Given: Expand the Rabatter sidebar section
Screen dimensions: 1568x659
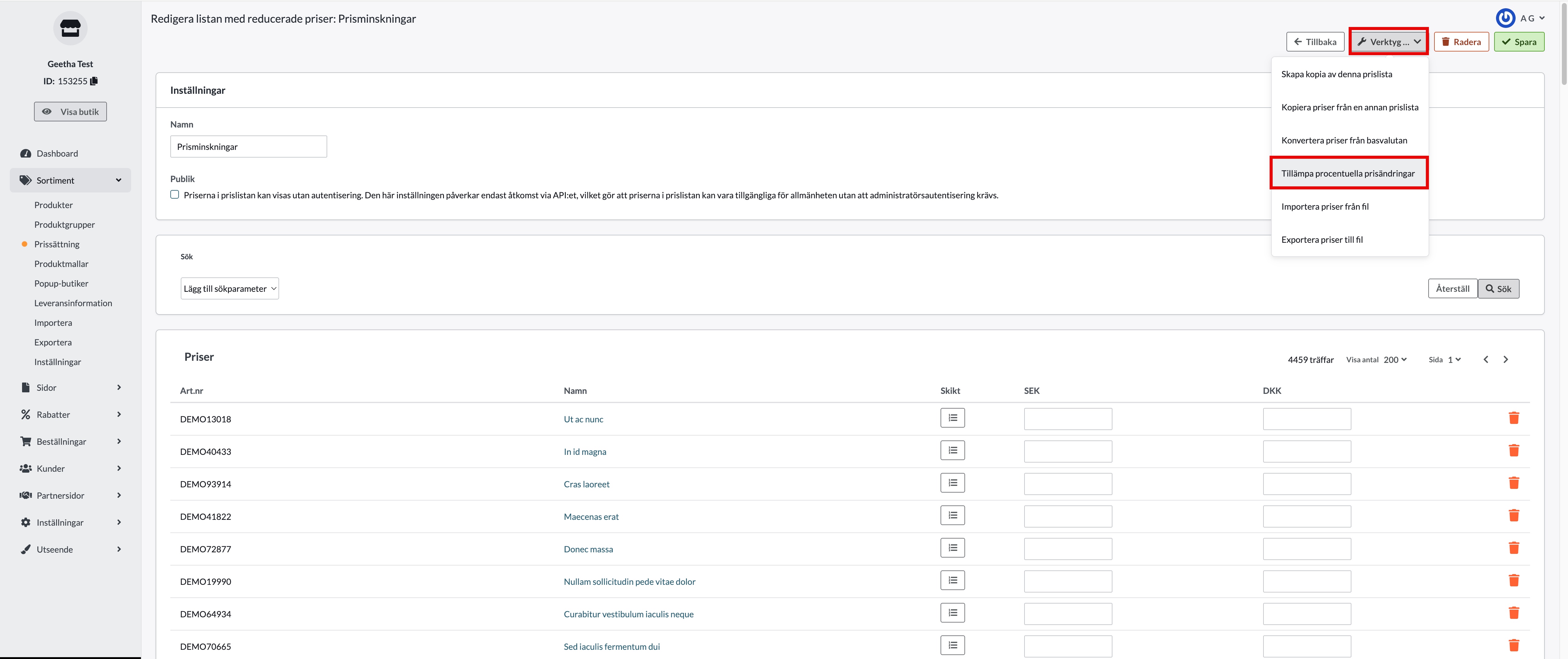Looking at the screenshot, I should tap(70, 415).
